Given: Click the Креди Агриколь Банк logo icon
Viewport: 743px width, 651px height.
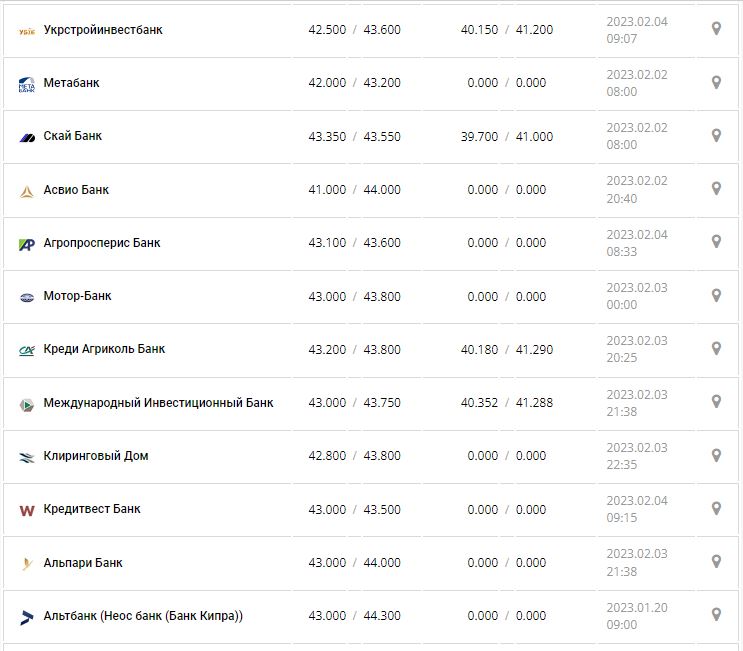Looking at the screenshot, I should click(x=27, y=350).
